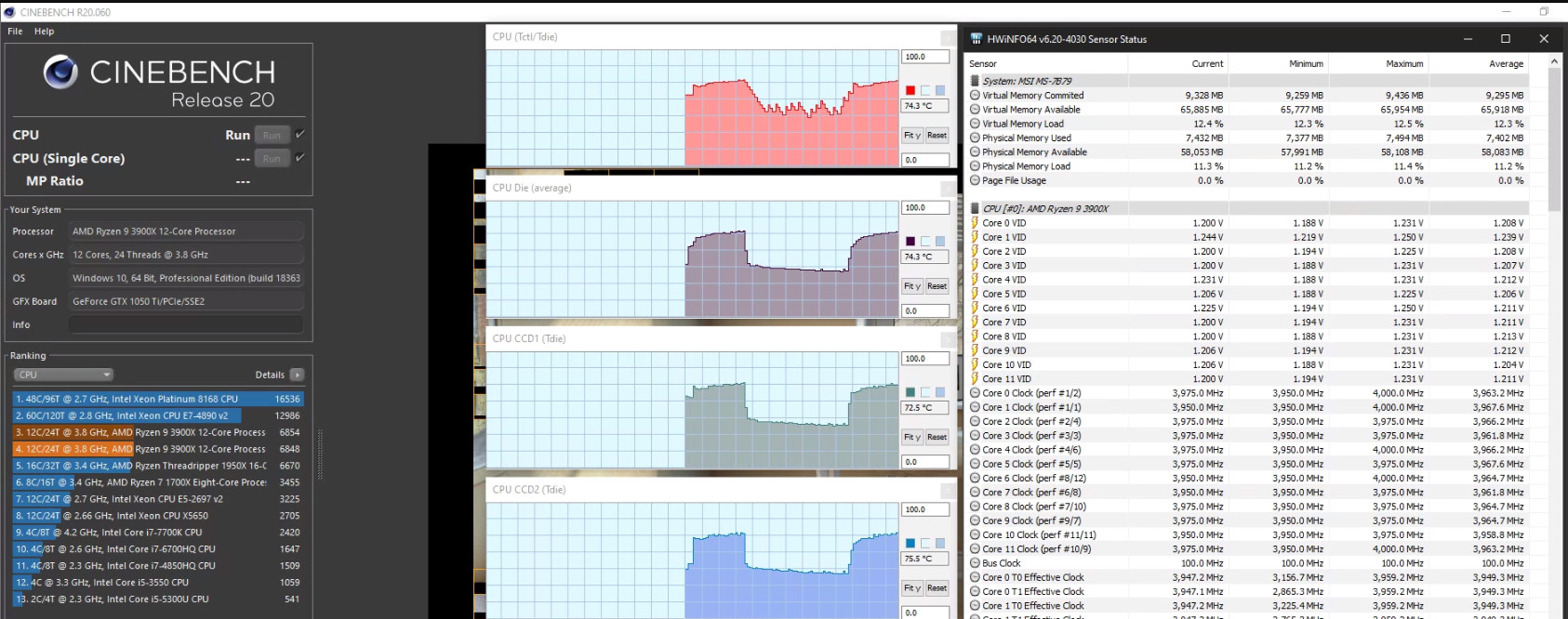The image size is (1568, 619).
Task: Run the CPU multi-core benchmark
Action: point(272,135)
